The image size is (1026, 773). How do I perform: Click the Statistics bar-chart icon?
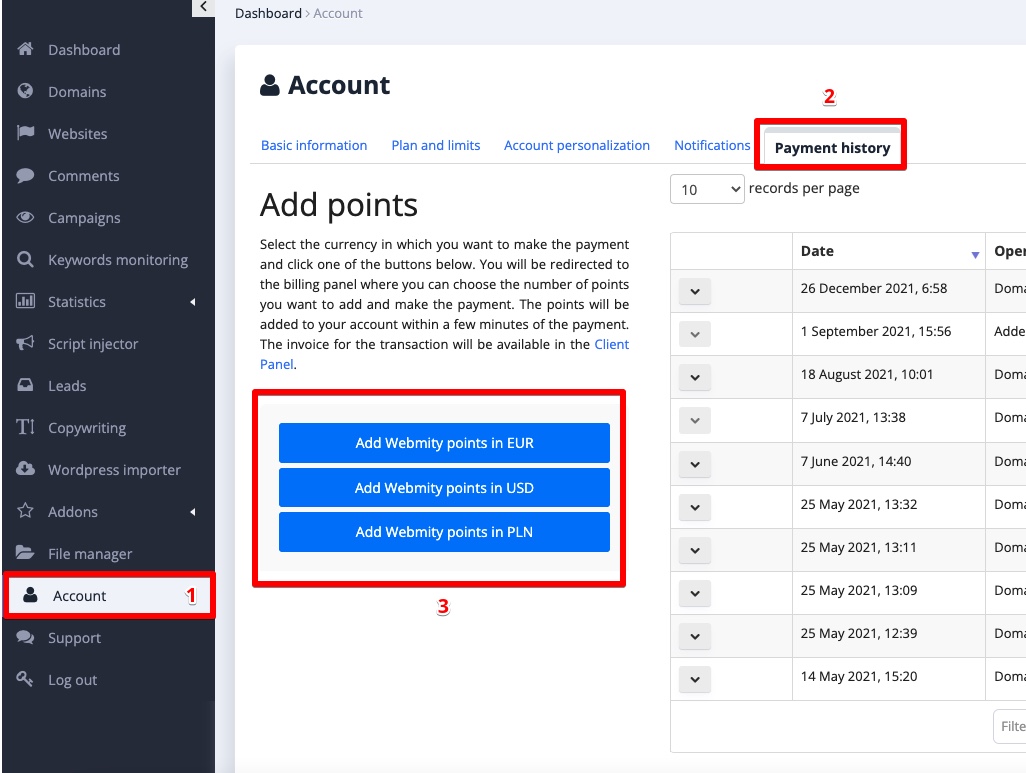[x=28, y=302]
